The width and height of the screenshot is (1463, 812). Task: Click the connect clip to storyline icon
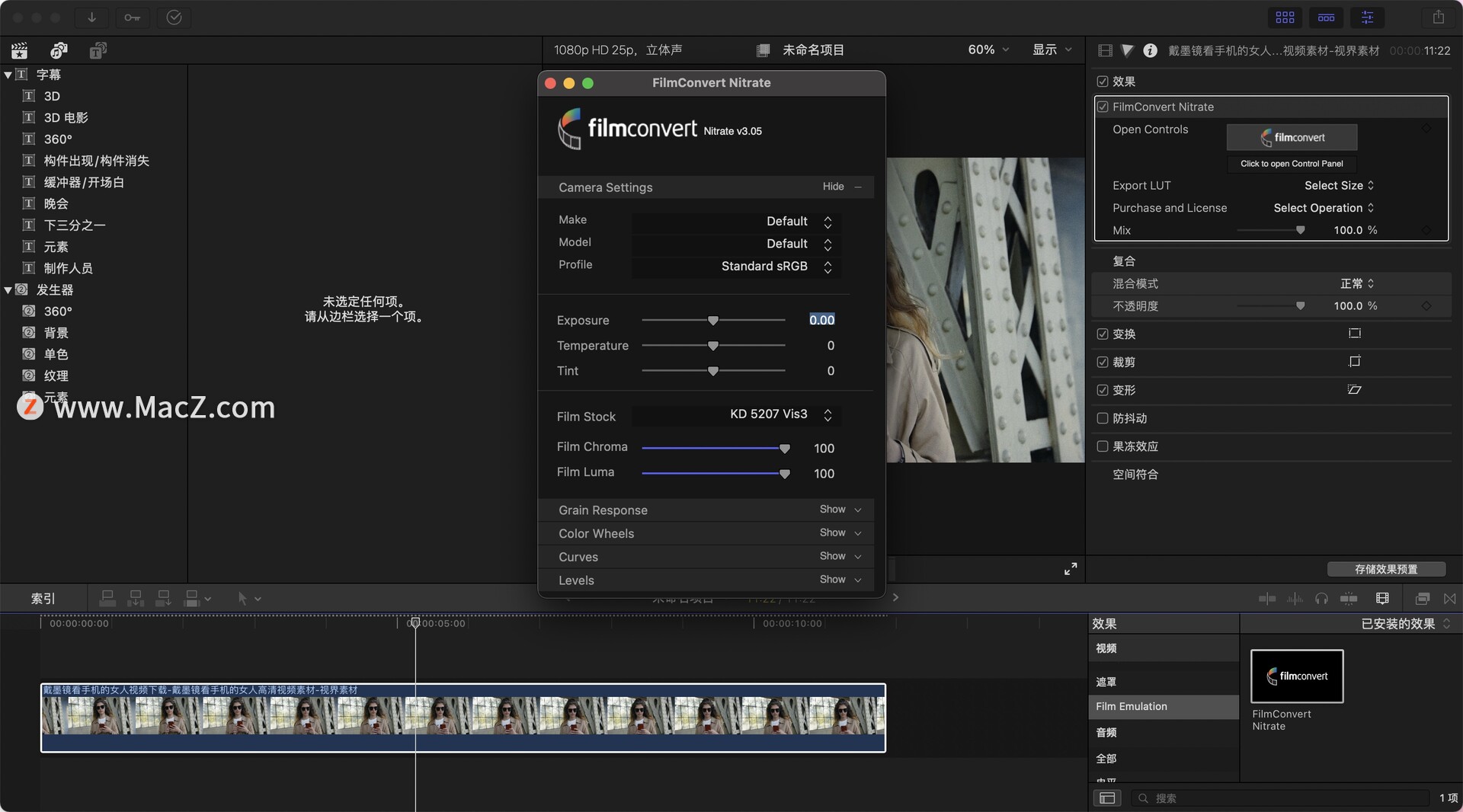pos(107,599)
